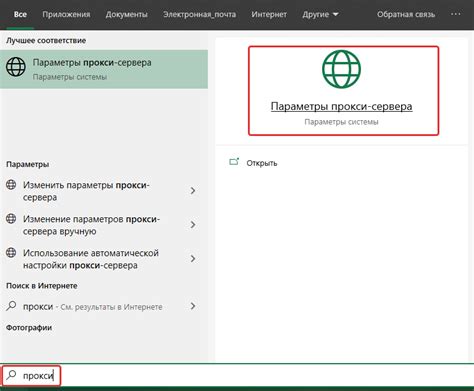Click globe icon beside Изменение параметров вручную
The image size is (474, 391).
(x=11, y=219)
